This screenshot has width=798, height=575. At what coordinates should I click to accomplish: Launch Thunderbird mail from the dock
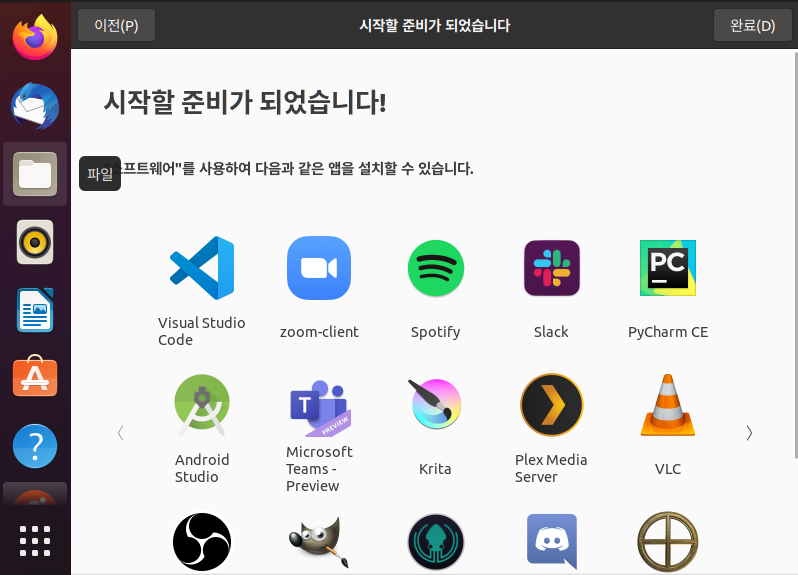(x=35, y=106)
